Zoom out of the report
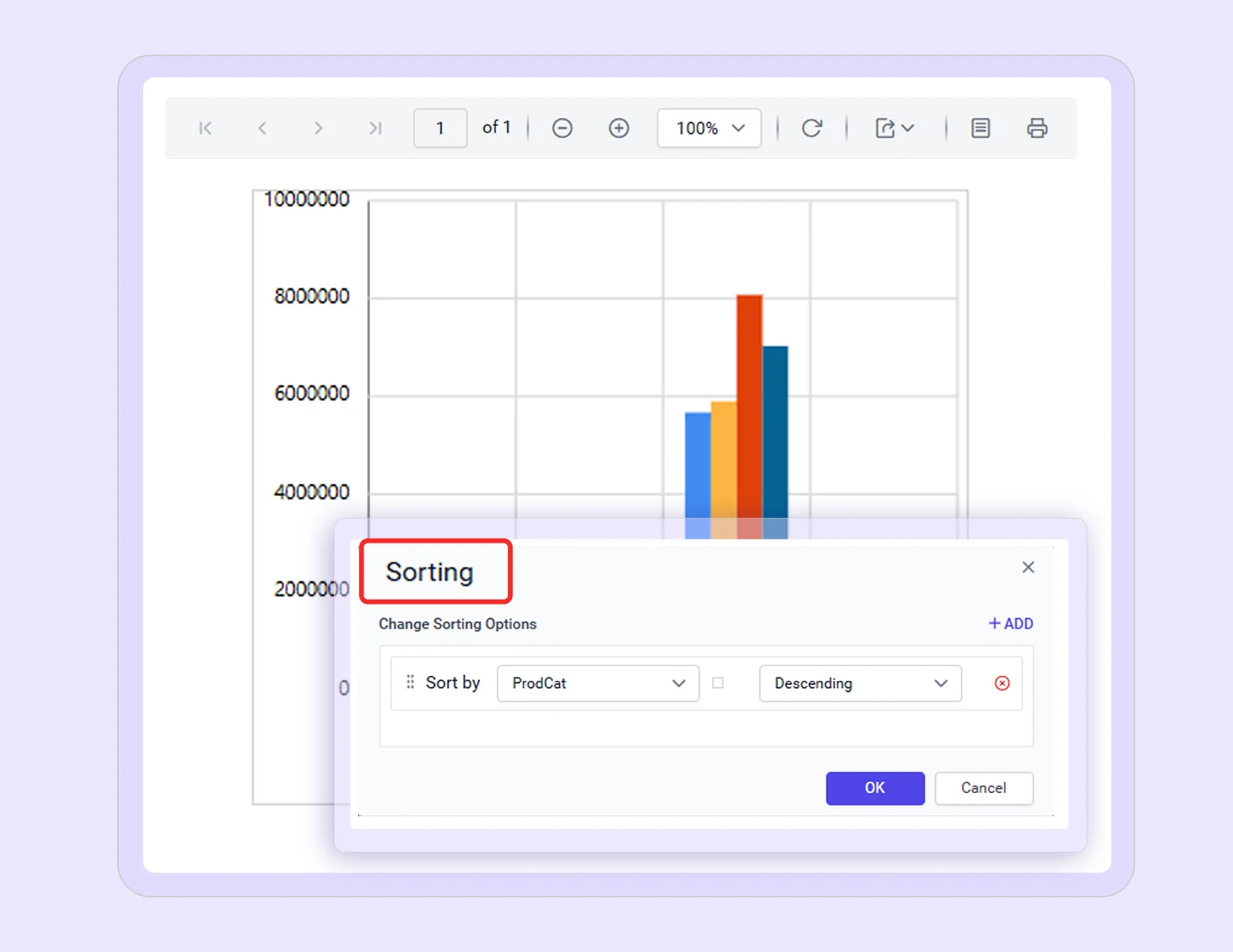 (x=562, y=128)
